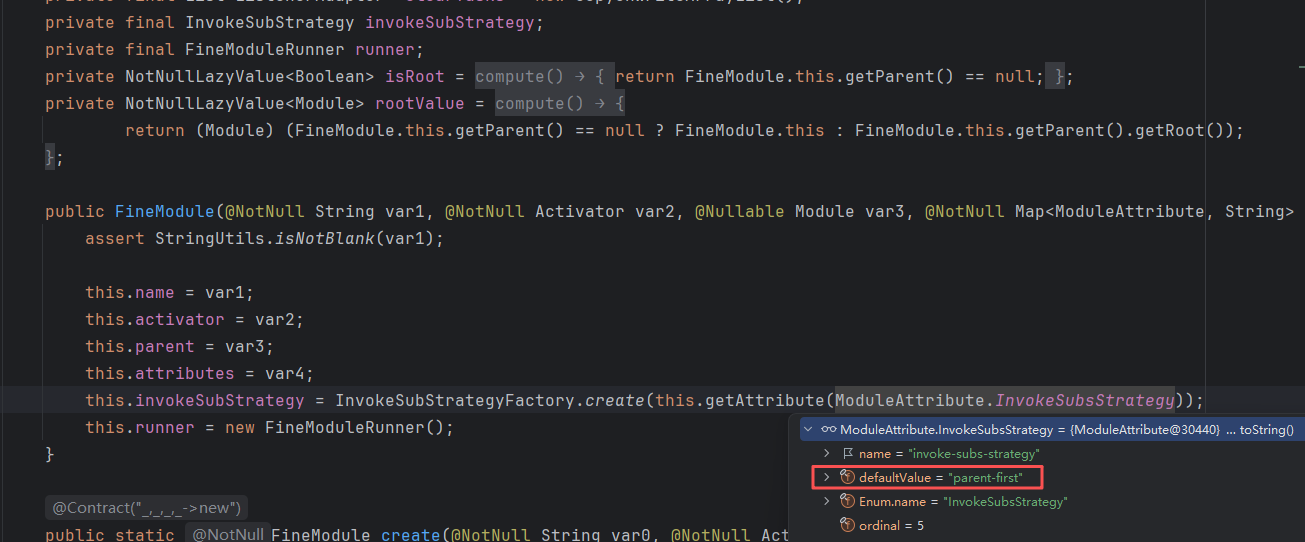Click the field icon beside ordinal
1305x542 pixels.
pos(847,526)
